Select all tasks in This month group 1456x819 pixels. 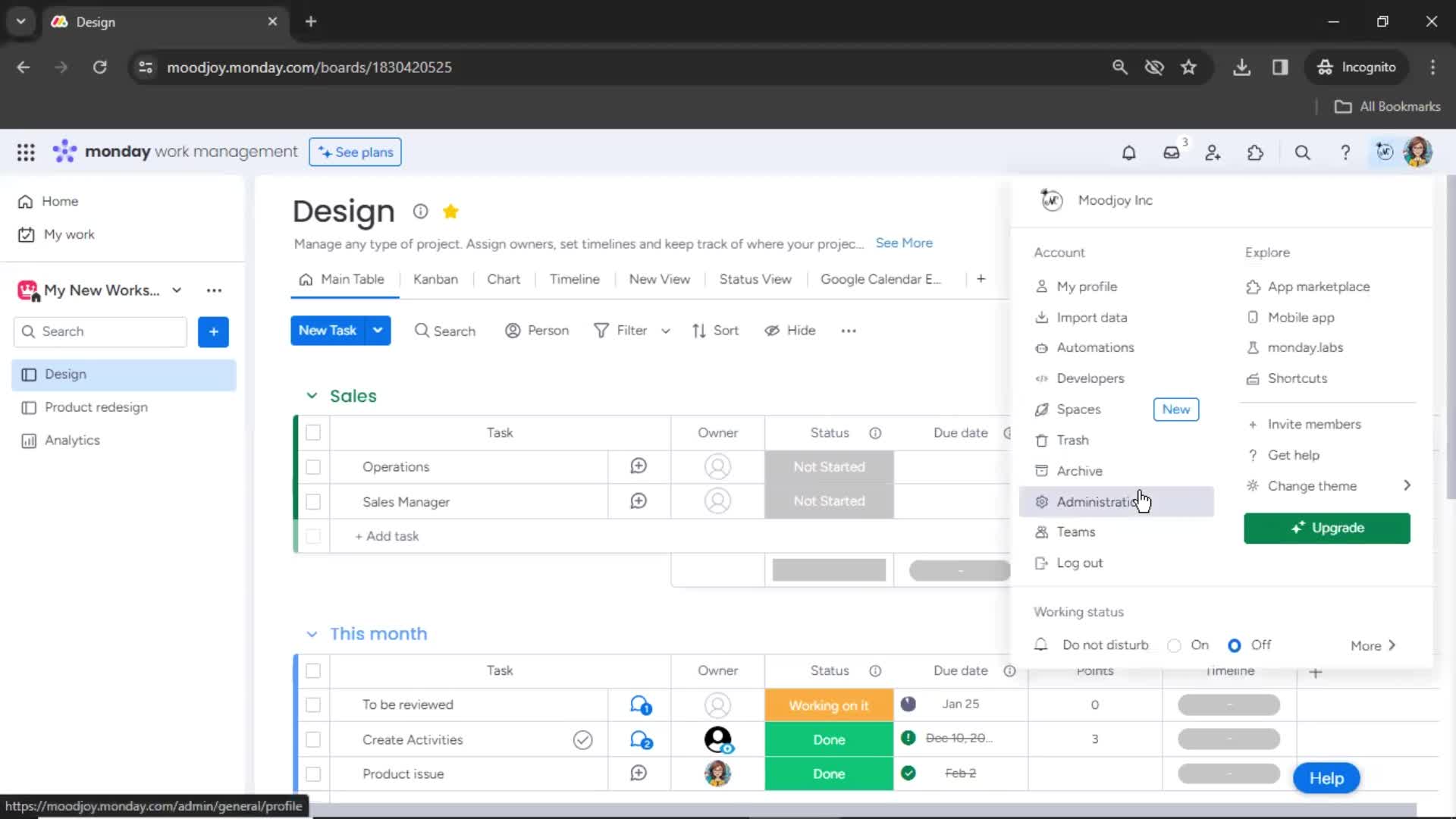point(313,670)
